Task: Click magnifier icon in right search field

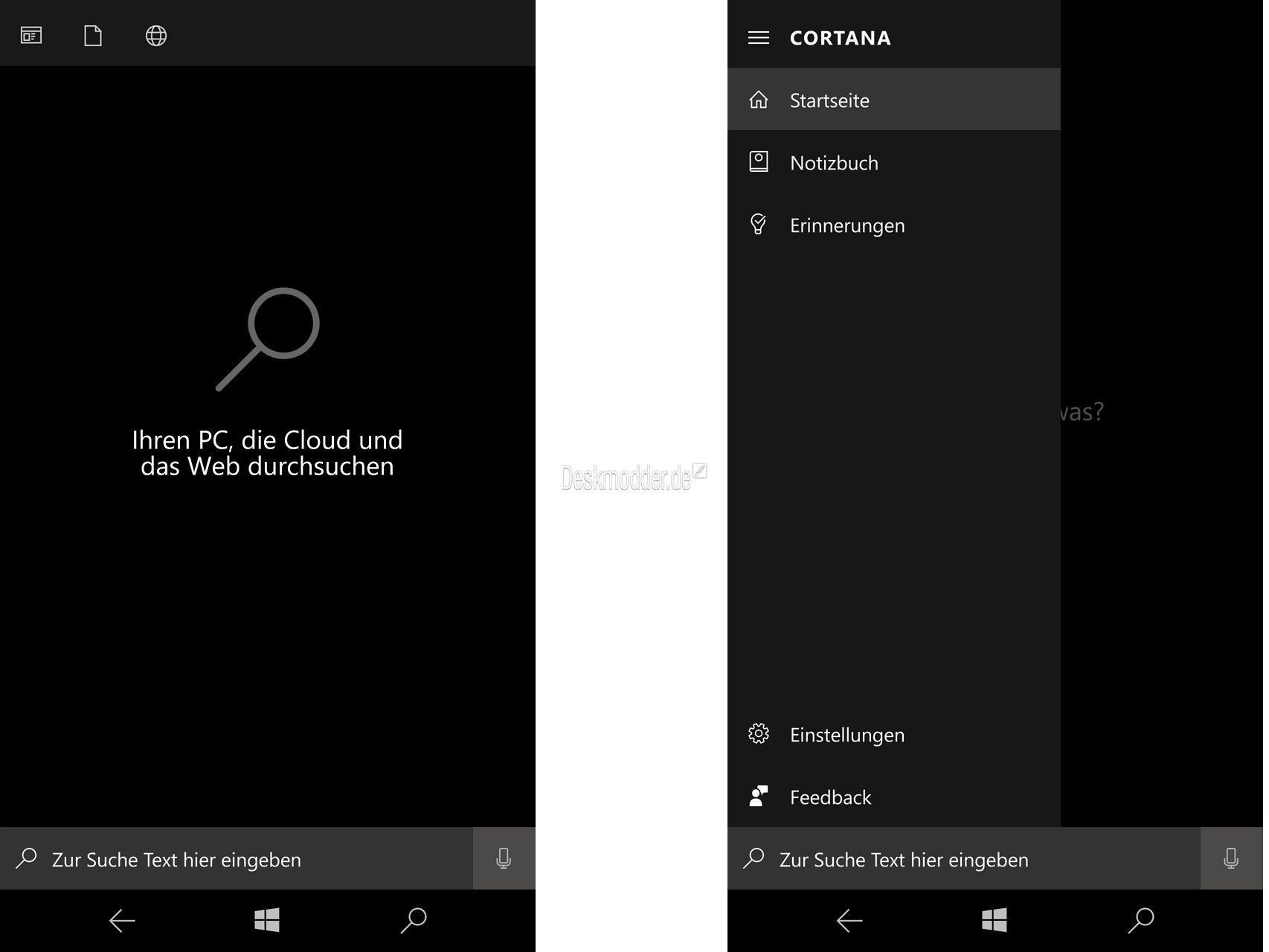Action: pyautogui.click(x=754, y=858)
